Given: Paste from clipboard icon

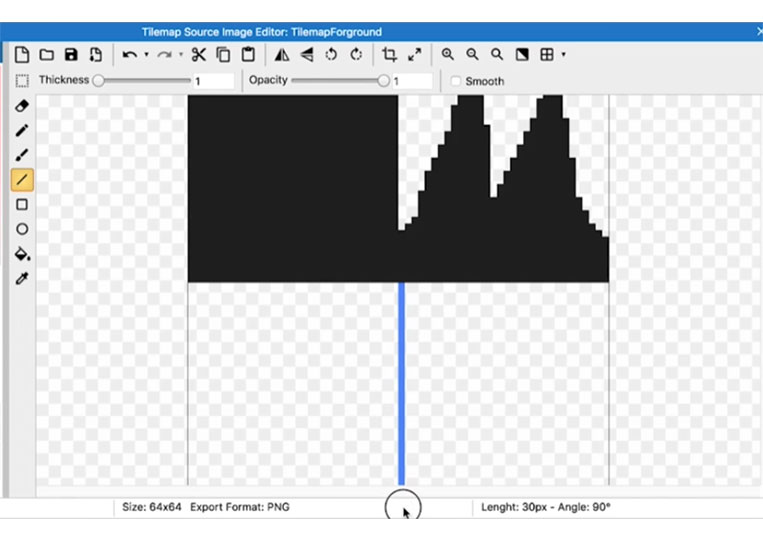Looking at the screenshot, I should click(248, 54).
